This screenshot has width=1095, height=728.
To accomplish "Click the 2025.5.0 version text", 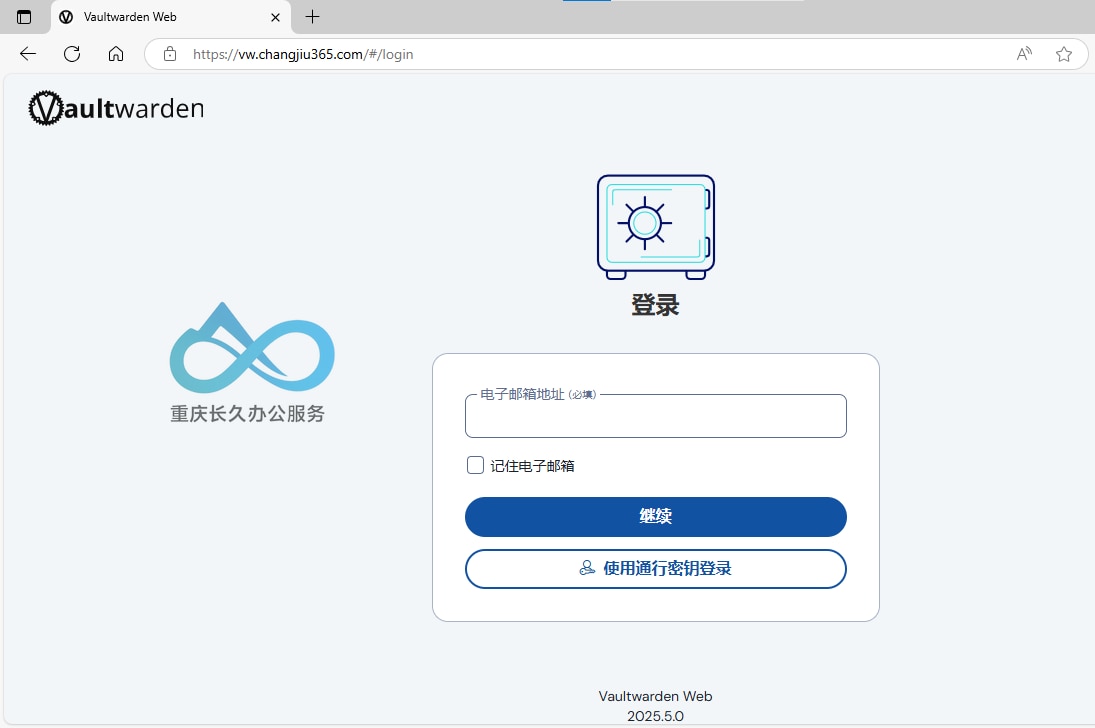I will click(655, 716).
